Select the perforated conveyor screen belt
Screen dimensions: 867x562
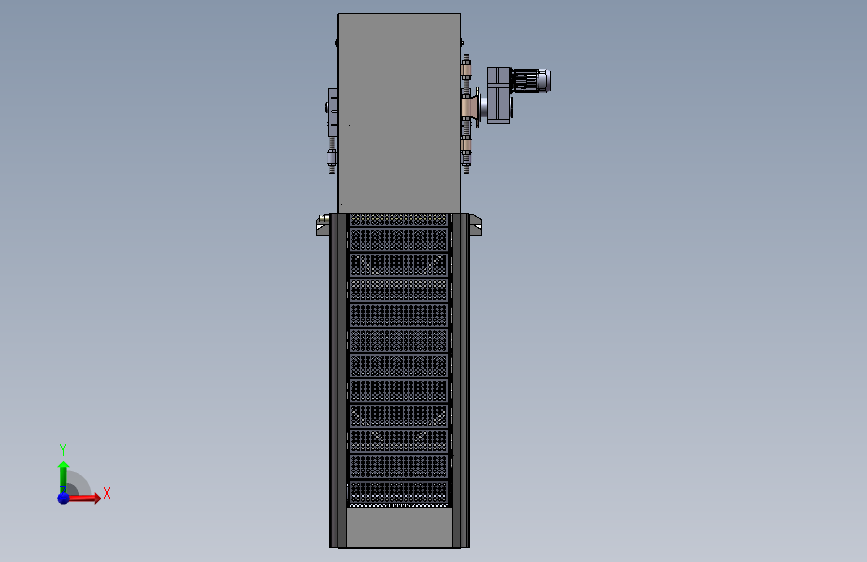coord(399,361)
